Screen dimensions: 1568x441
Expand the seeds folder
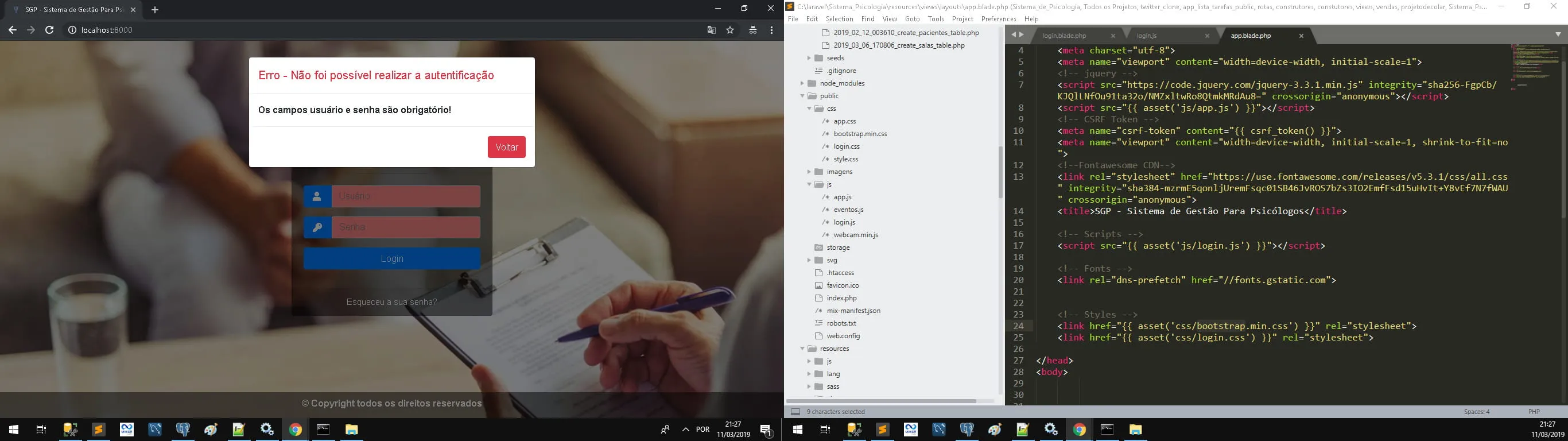coord(809,58)
